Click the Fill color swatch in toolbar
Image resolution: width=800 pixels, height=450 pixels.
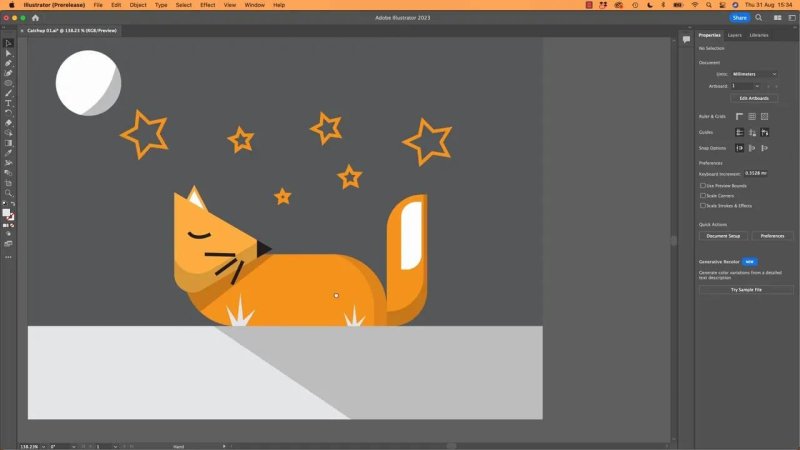click(6, 213)
